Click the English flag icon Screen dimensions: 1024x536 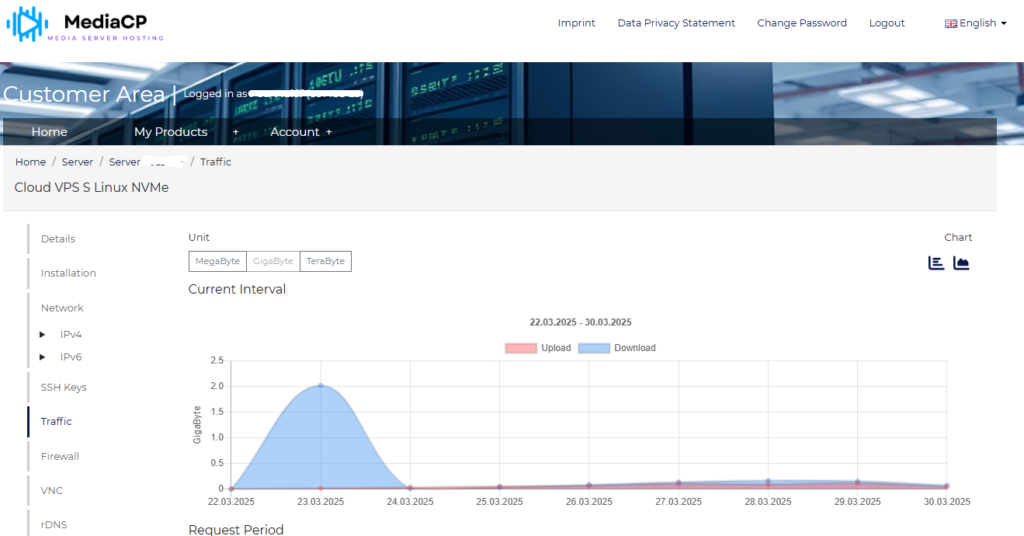(x=950, y=24)
